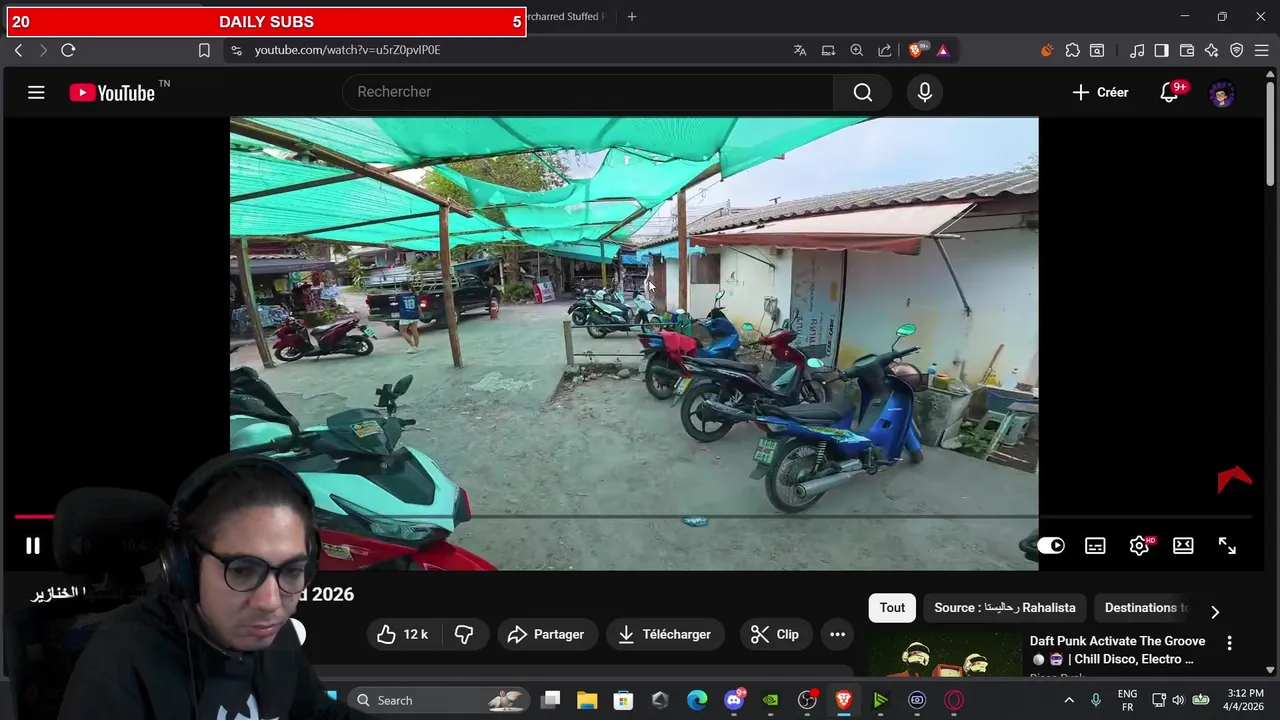This screenshot has width=1280, height=720.
Task: Switch the ENG FR input language
Action: click(1127, 700)
